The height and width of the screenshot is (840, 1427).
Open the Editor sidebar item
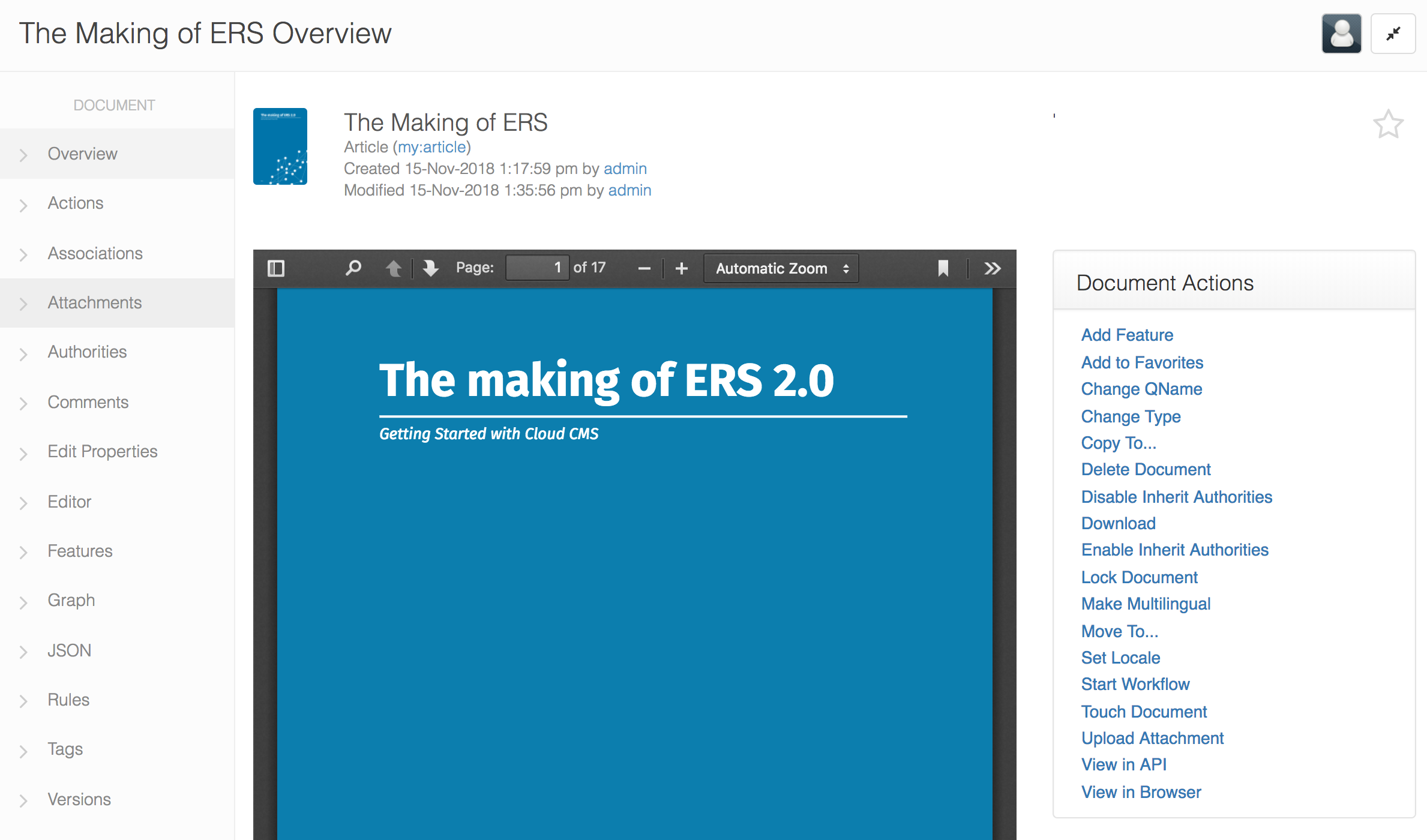point(117,502)
